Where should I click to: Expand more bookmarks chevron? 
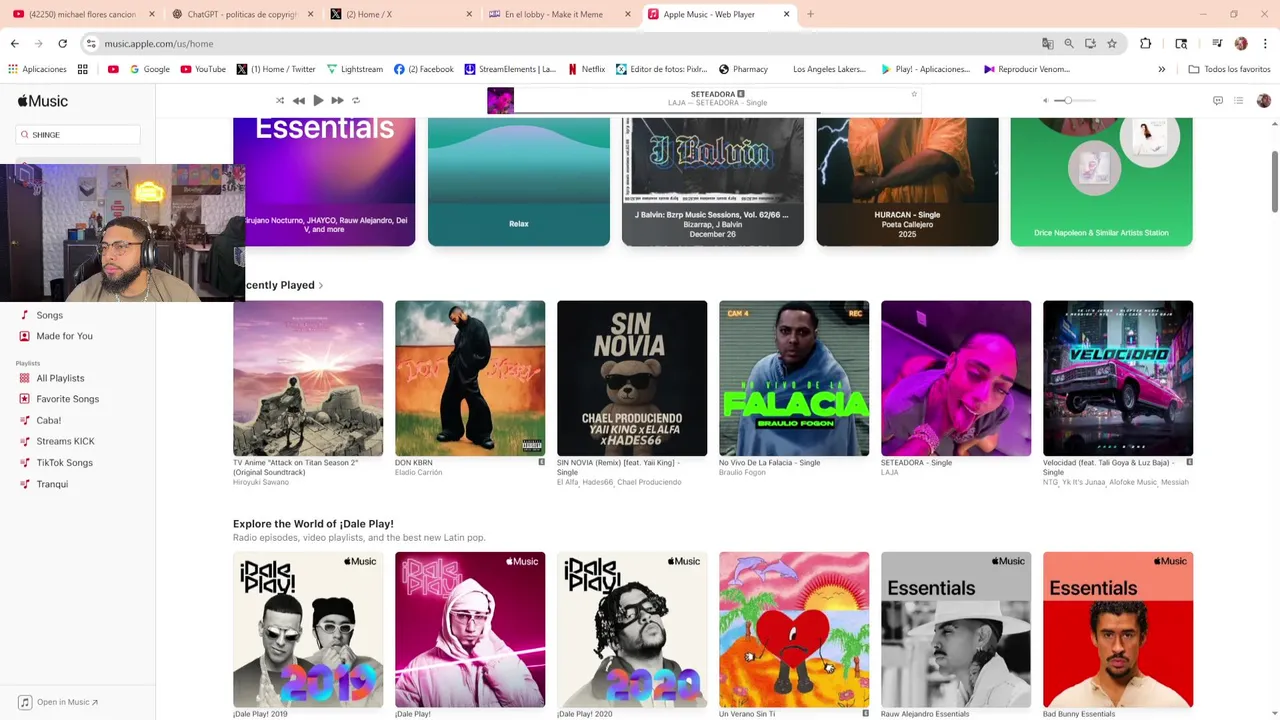click(1161, 69)
